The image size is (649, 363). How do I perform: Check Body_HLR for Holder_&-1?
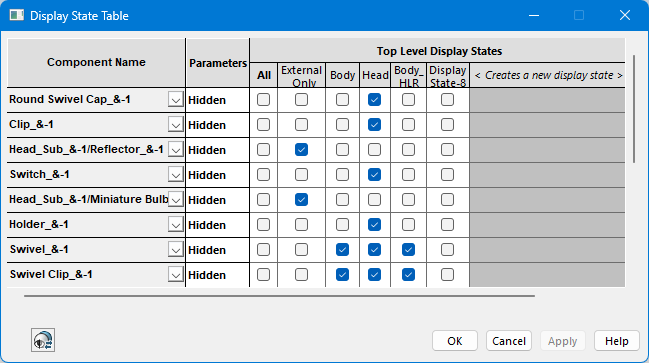point(408,225)
